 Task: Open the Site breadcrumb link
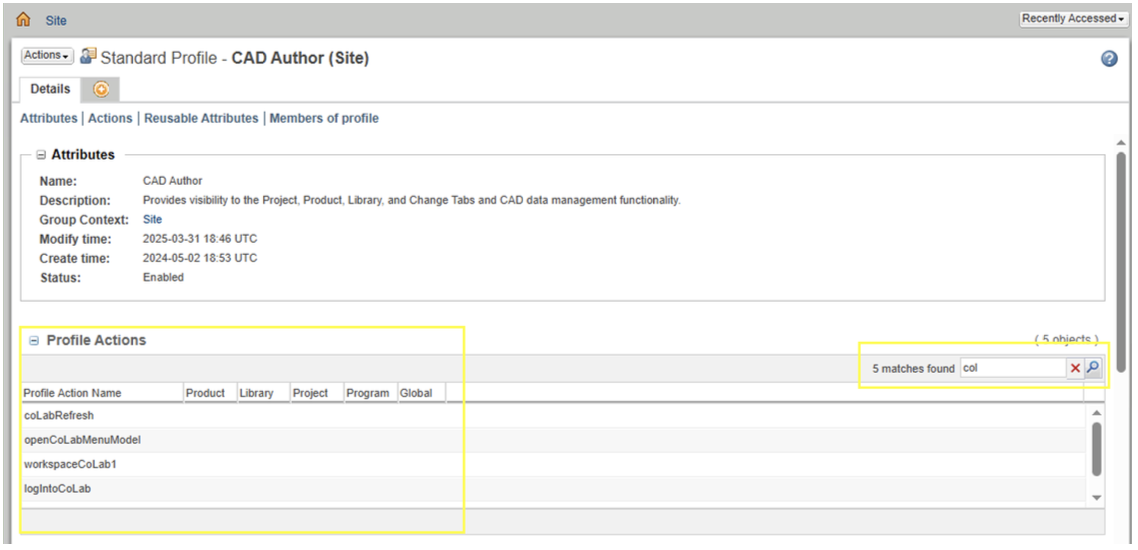click(56, 20)
